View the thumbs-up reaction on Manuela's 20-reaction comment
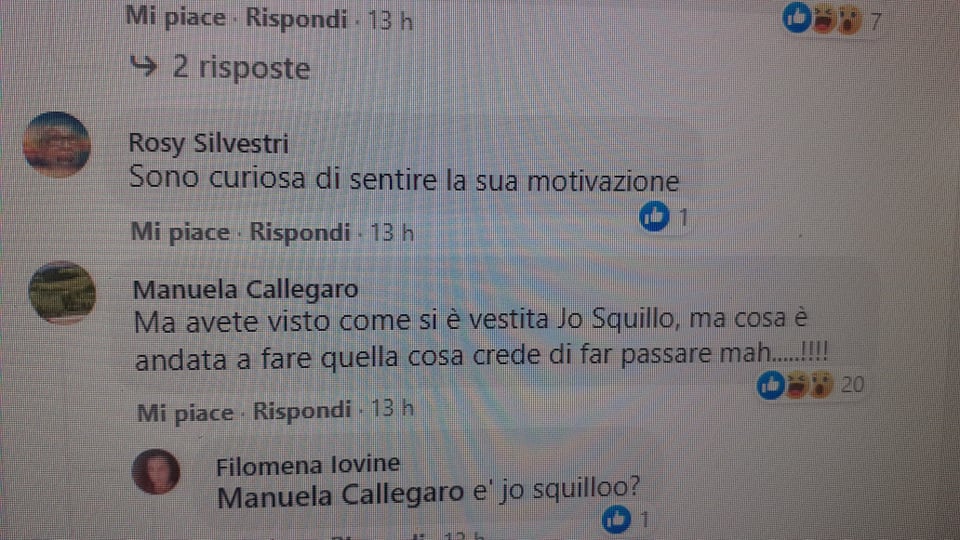The width and height of the screenshot is (960, 540). click(770, 385)
